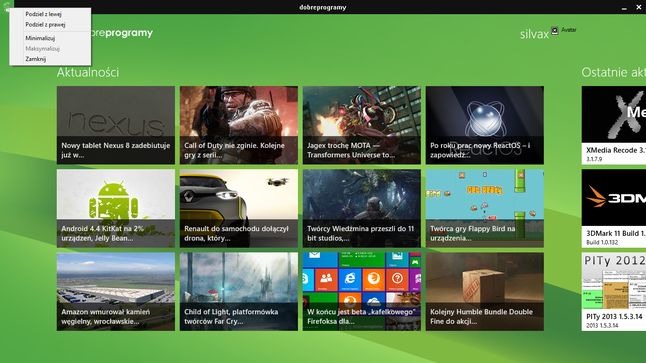The height and width of the screenshot is (363, 646).
Task: Click the 'Ostatnie akt...' section heading
Action: pos(613,73)
